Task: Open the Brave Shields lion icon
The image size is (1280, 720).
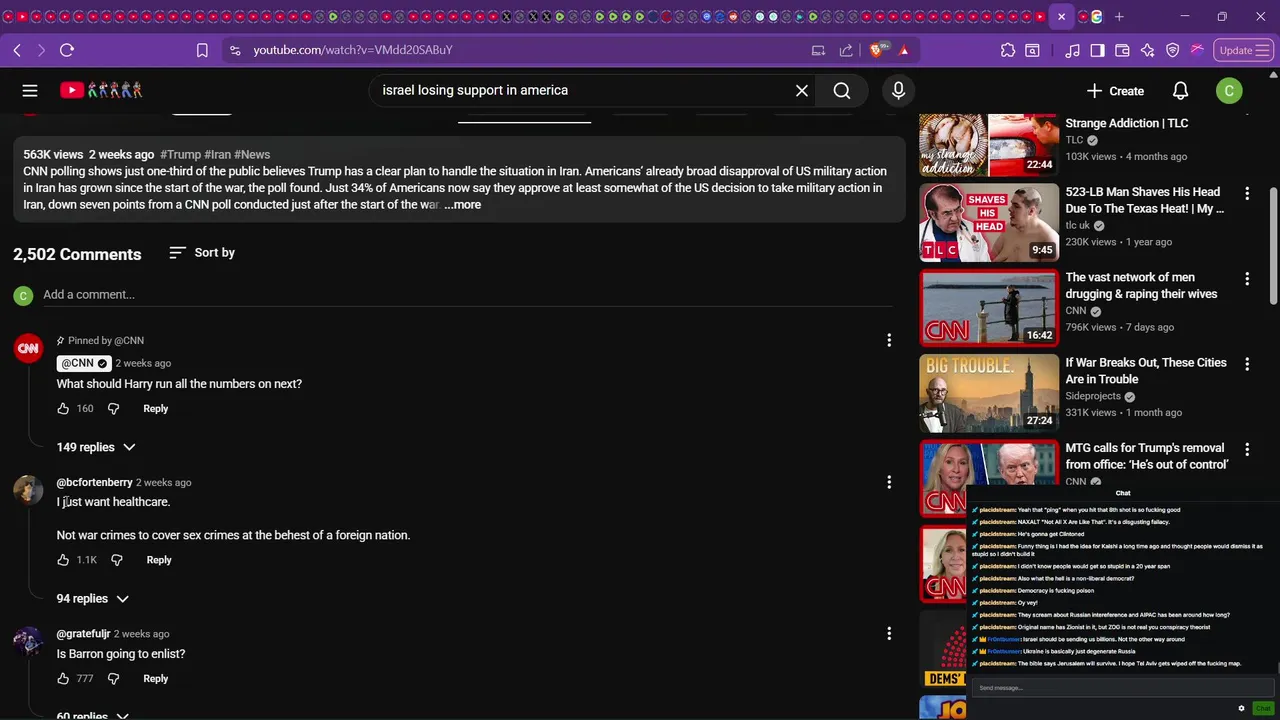Action: pyautogui.click(x=876, y=50)
